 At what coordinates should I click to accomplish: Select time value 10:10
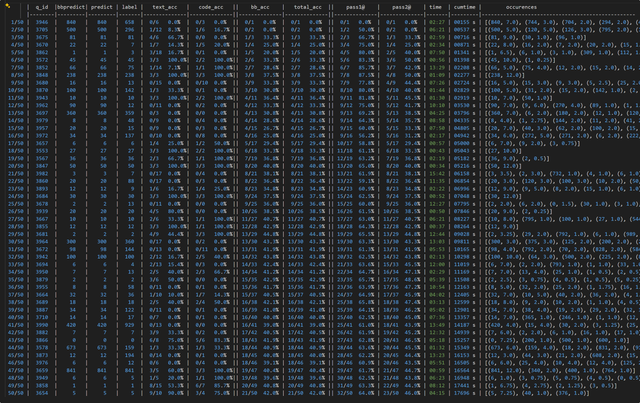[436, 105]
